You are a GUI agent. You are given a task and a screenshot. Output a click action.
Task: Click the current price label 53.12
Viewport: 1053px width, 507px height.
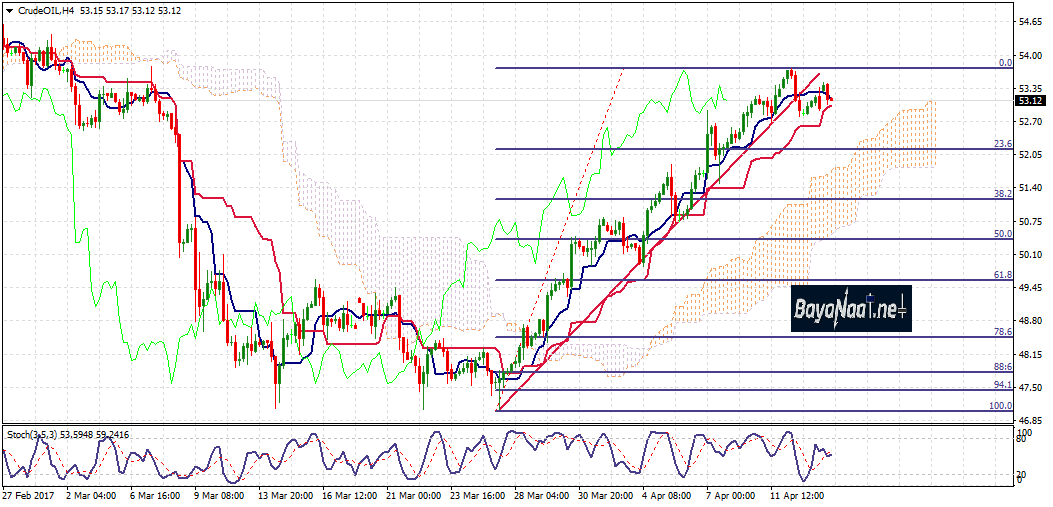(x=1030, y=101)
